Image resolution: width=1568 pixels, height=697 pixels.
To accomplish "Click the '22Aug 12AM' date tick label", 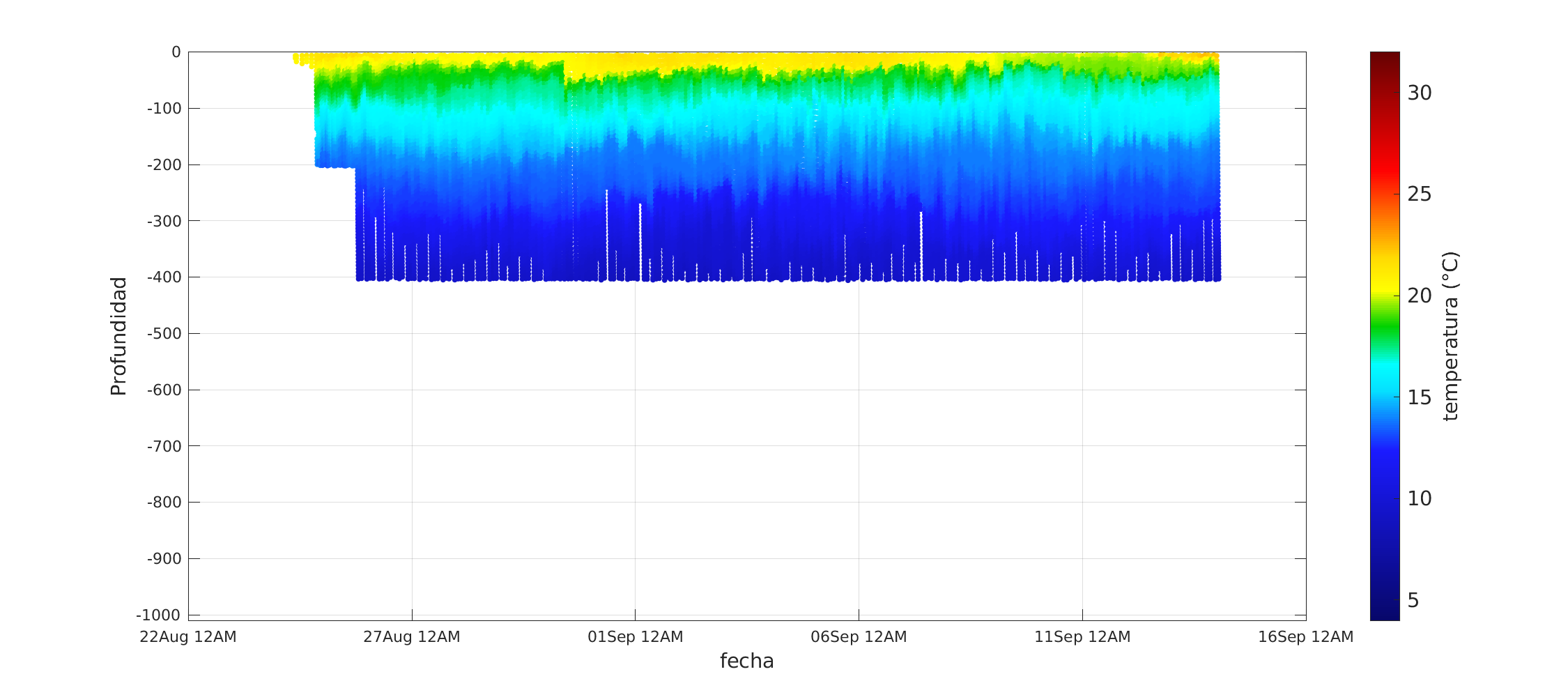I will [x=188, y=637].
